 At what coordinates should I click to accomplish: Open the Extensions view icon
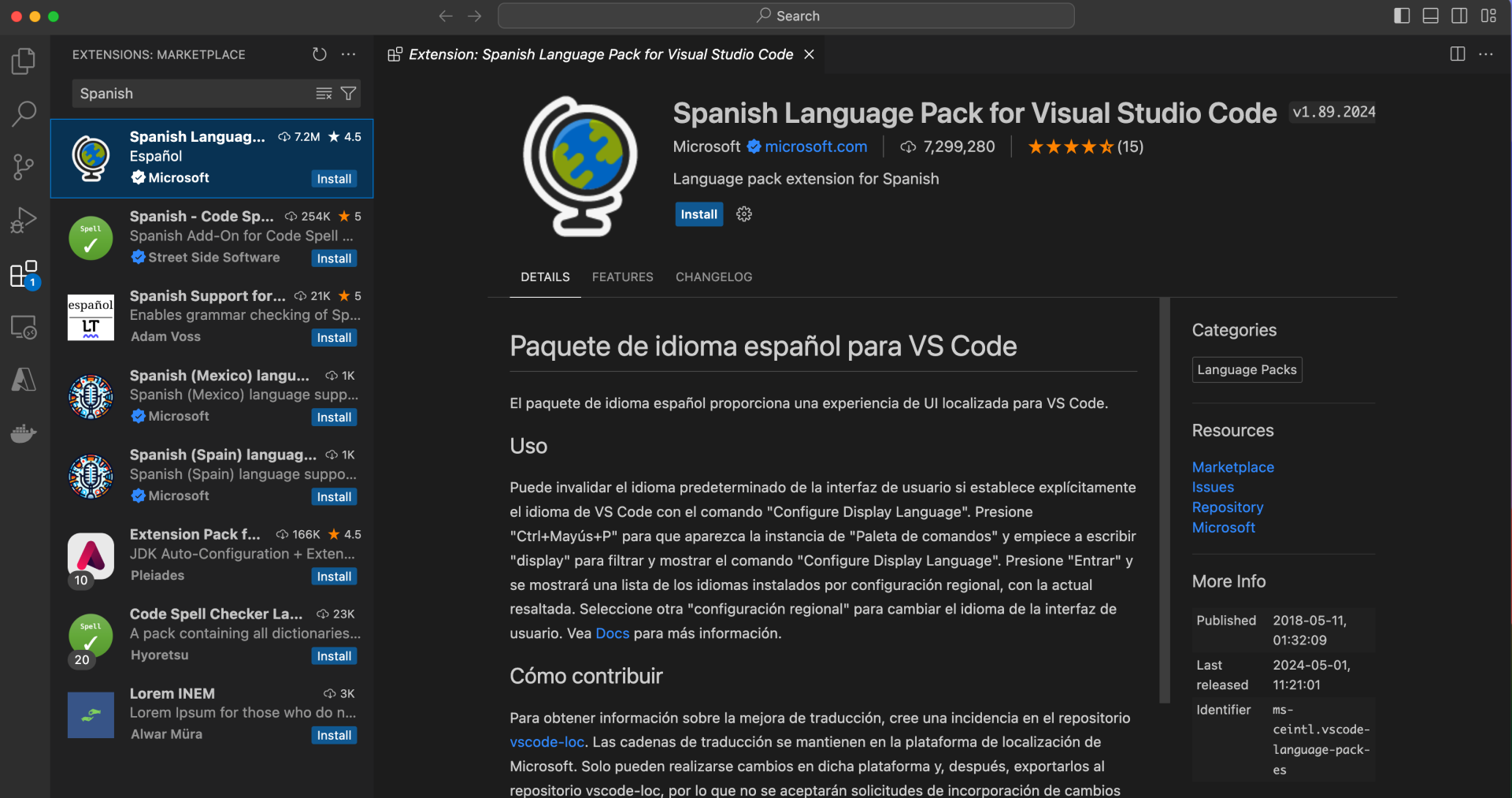(x=24, y=274)
